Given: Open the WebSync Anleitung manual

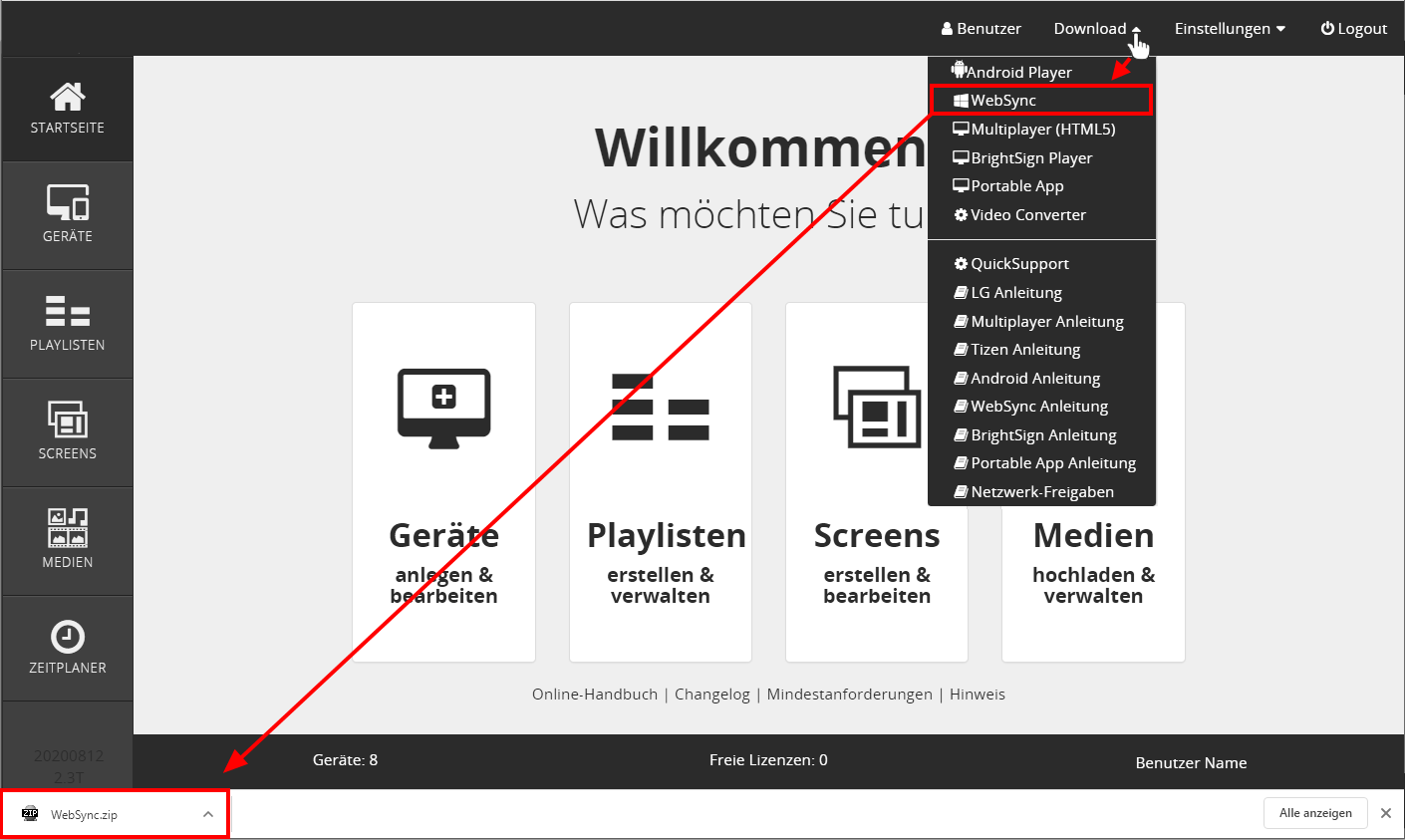Looking at the screenshot, I should (1038, 407).
